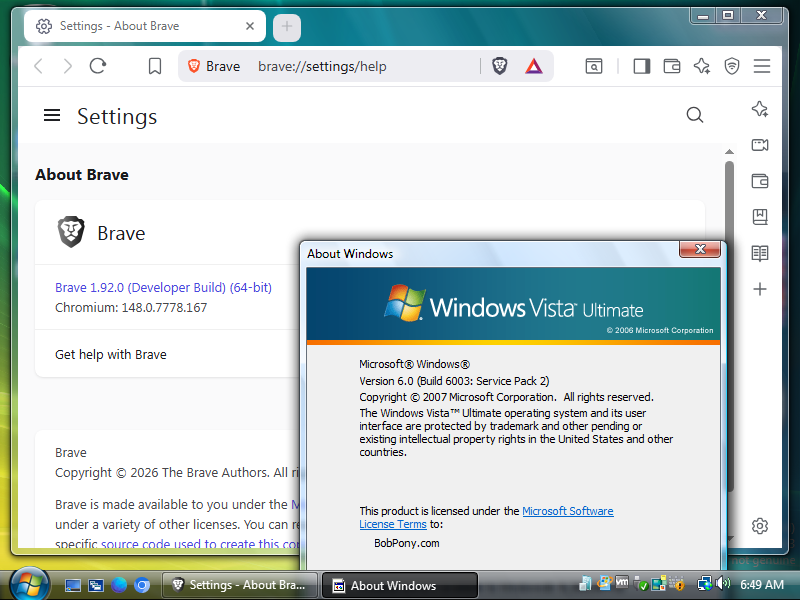Toggle the sidebar panel icon in toolbar
This screenshot has width=800, height=600.
click(641, 66)
